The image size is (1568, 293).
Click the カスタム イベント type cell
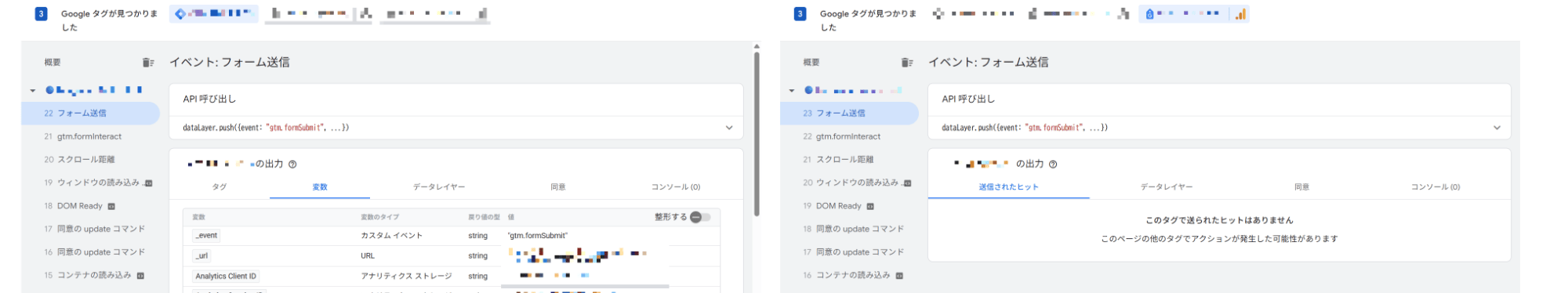pyautogui.click(x=391, y=236)
